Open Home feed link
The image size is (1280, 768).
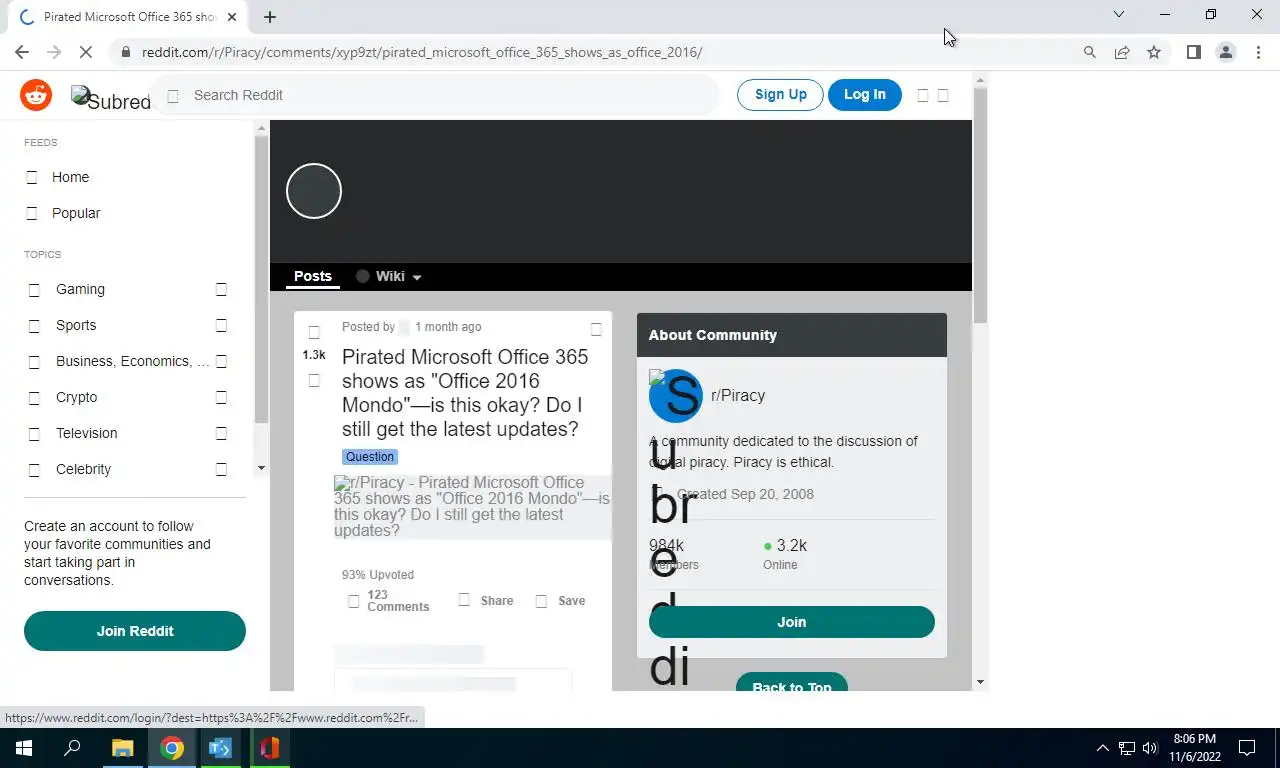click(x=70, y=177)
